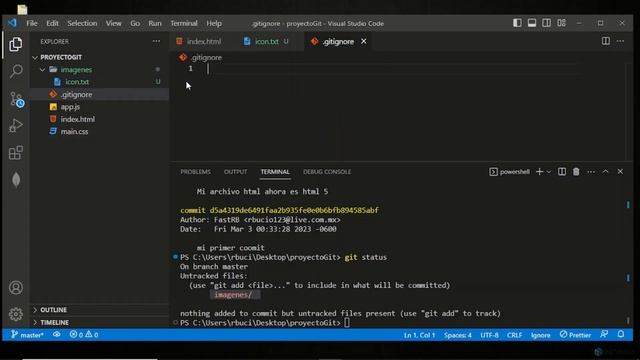Viewport: 640px width, 360px height.
Task: Close the .gitignore tab
Action: point(364,41)
